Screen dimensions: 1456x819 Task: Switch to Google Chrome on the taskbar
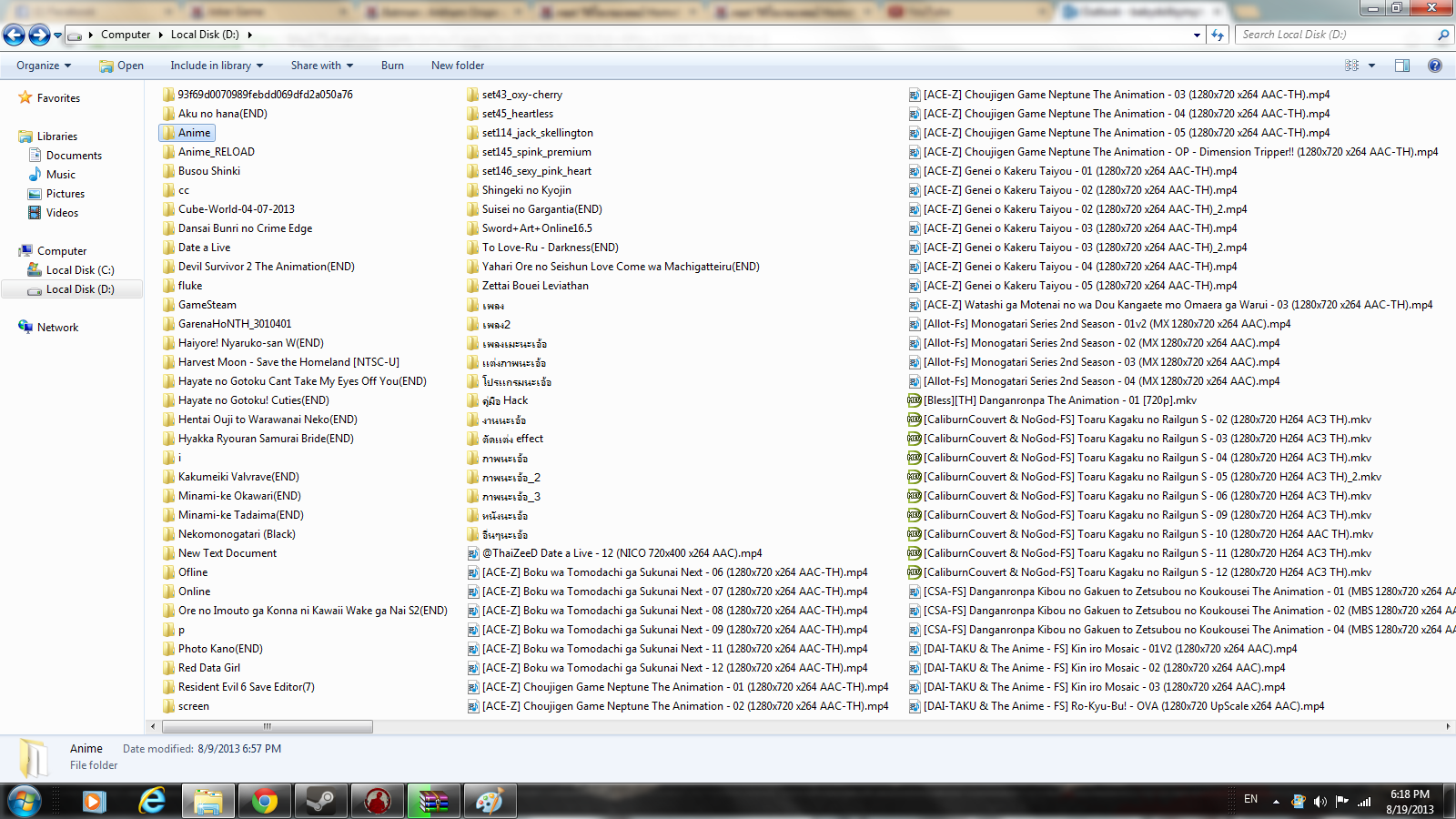point(265,802)
